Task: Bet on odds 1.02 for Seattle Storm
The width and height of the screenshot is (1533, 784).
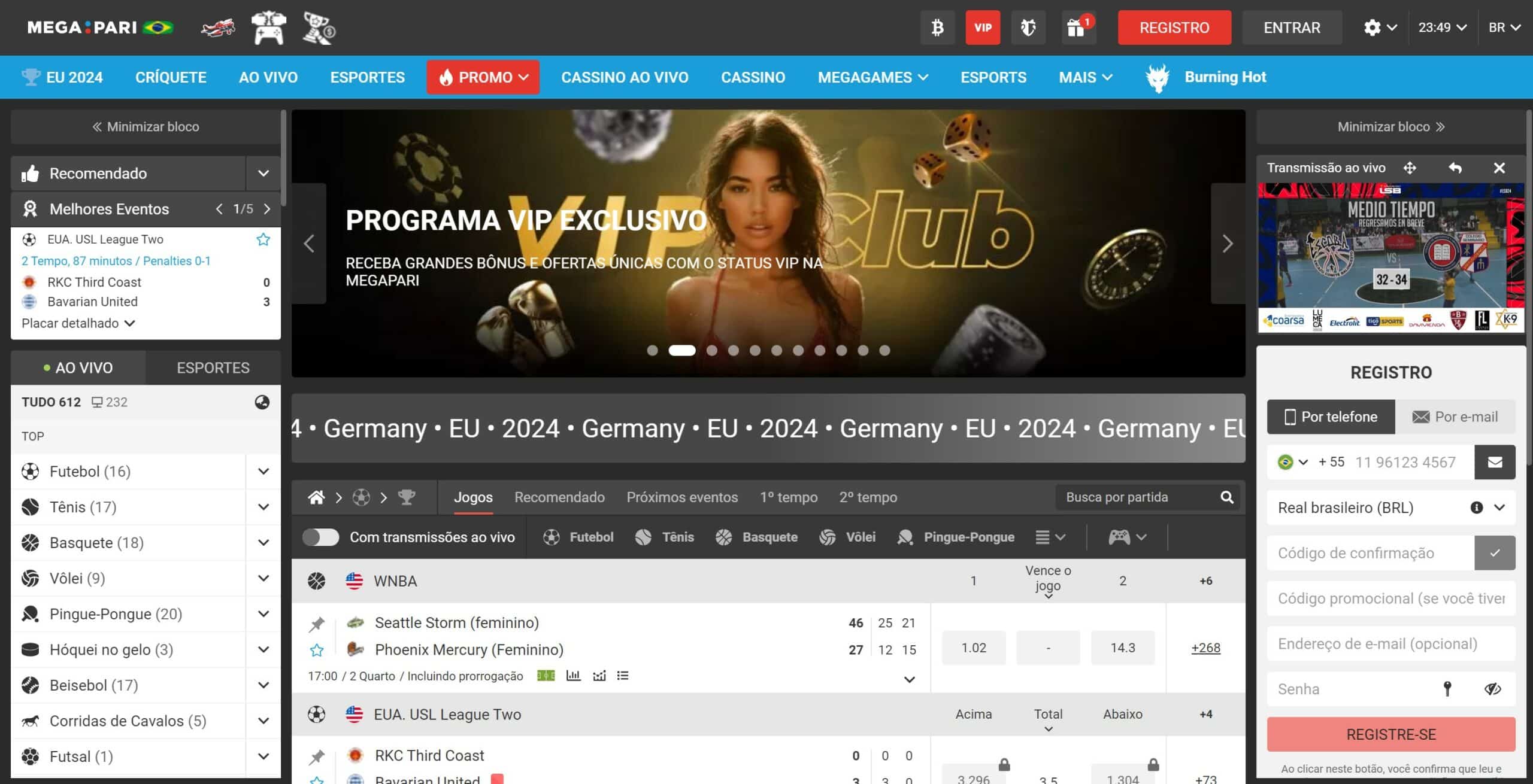Action: (x=974, y=648)
